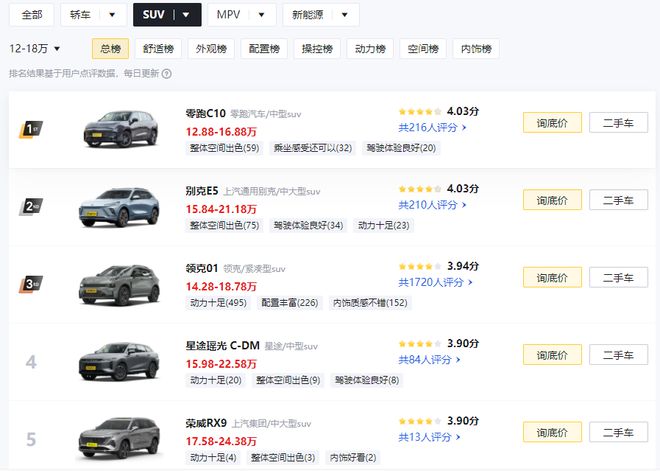Viewport: 660px width, 471px height.
Task: Expand the SUV dropdown arrow
Action: [186, 15]
